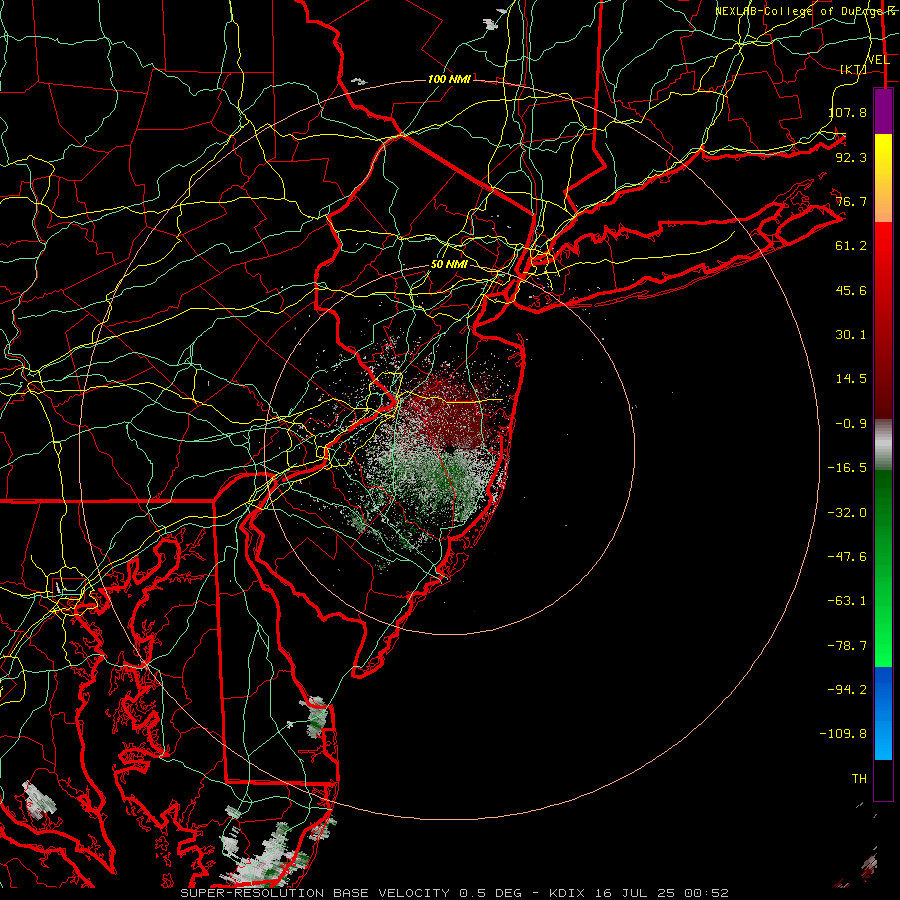Click the 100 NMI range ring label

[x=449, y=79]
